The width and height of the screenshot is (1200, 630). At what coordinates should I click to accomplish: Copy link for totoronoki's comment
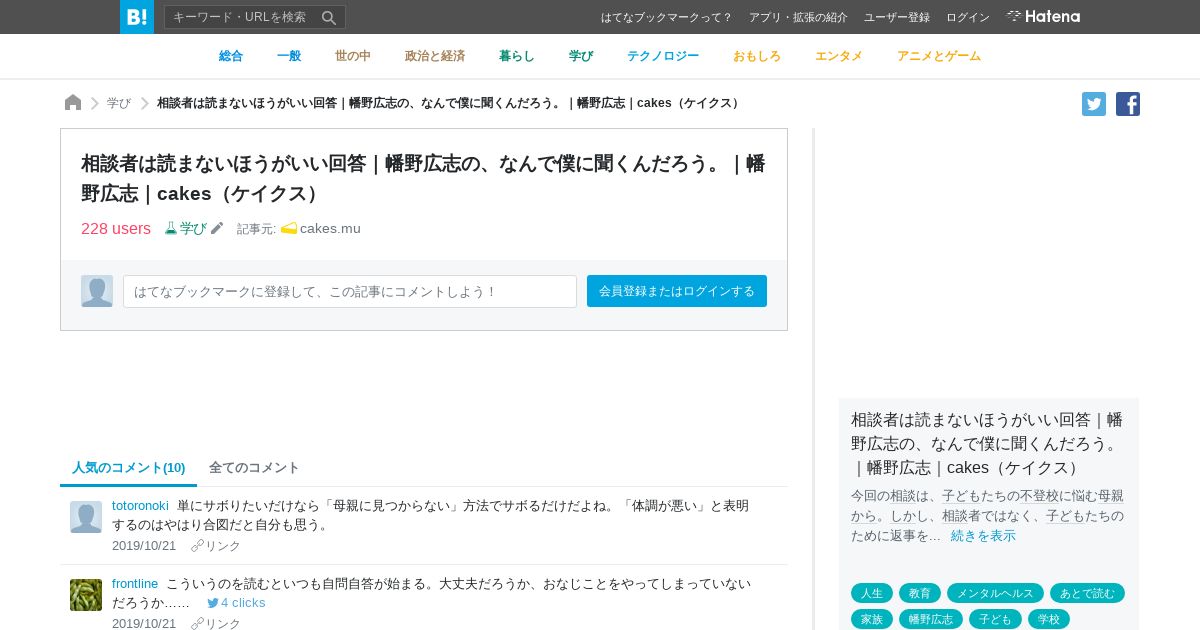pos(216,546)
